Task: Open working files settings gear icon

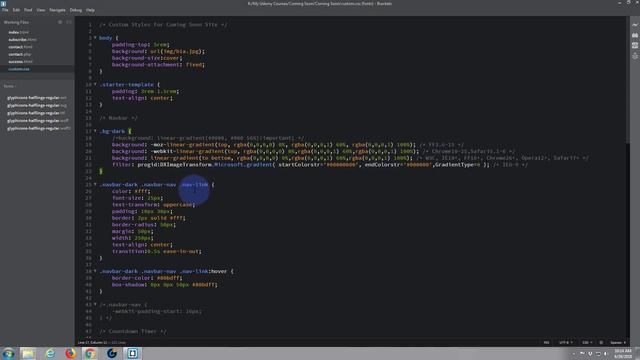Action: pyautogui.click(x=60, y=22)
